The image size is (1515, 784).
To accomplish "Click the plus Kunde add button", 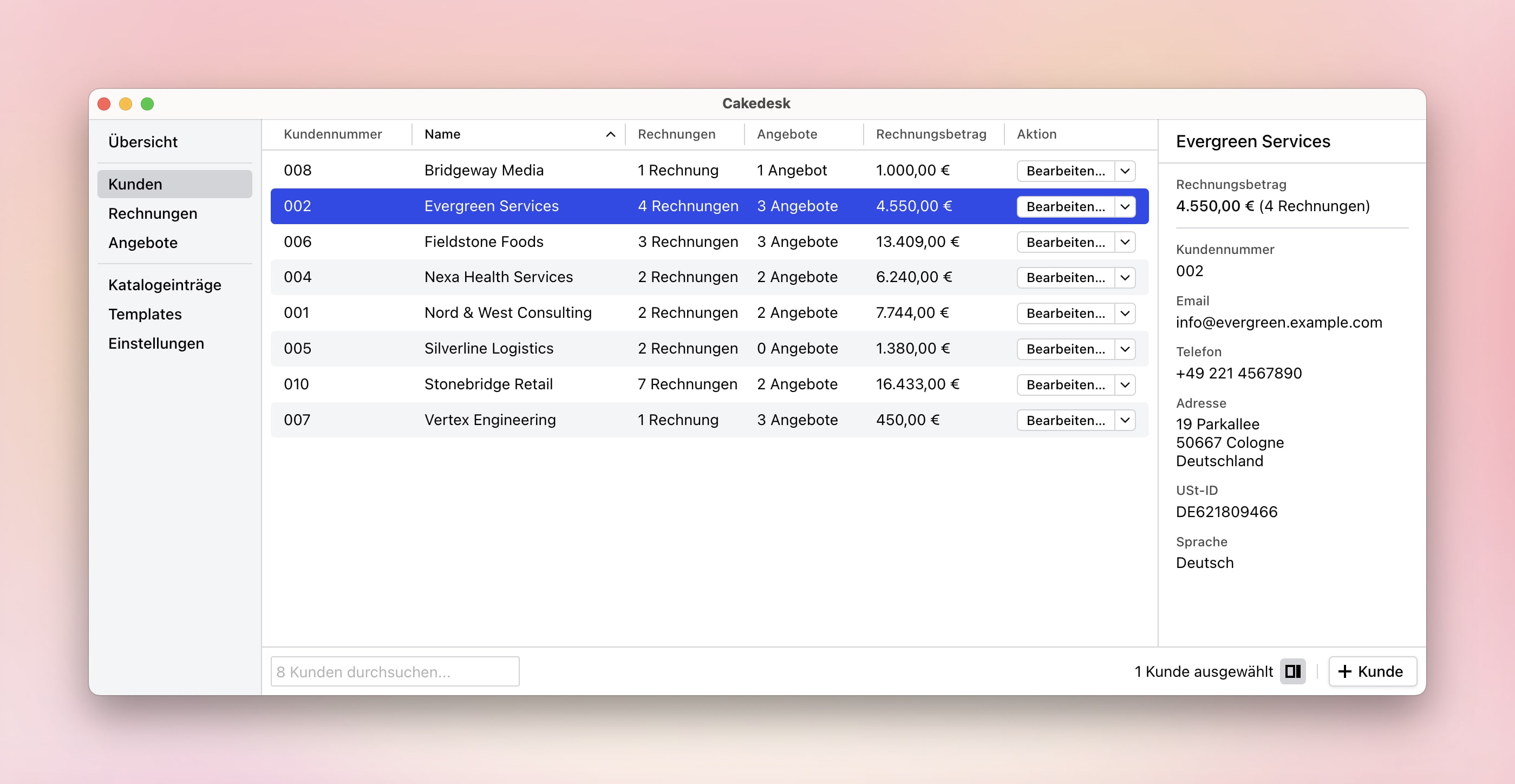I will point(1372,671).
